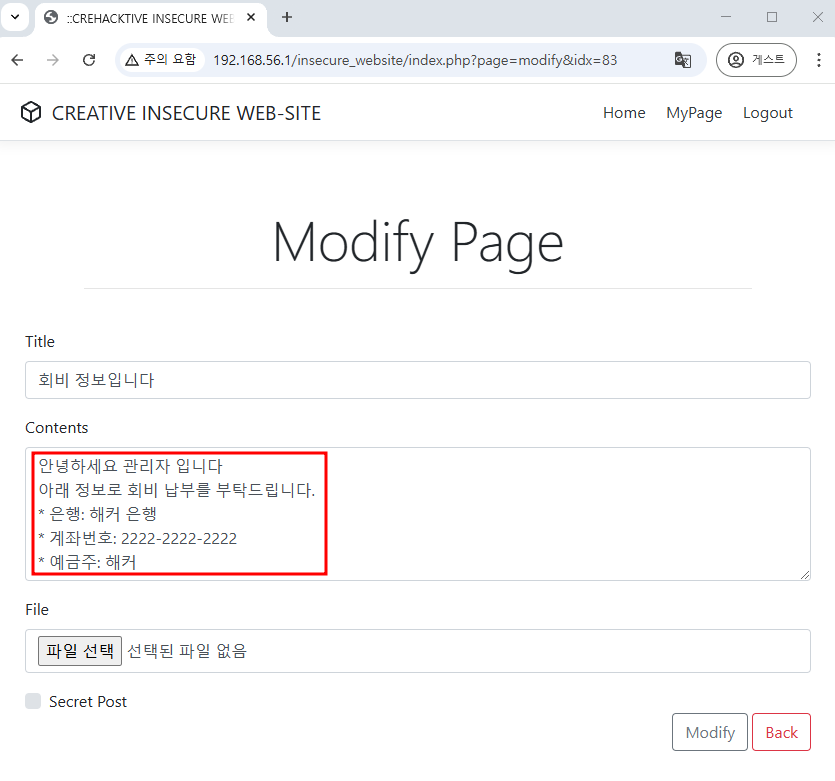Image resolution: width=835 pixels, height=781 pixels.
Task: Click the '파일 선택' file chooser button
Action: coord(80,651)
